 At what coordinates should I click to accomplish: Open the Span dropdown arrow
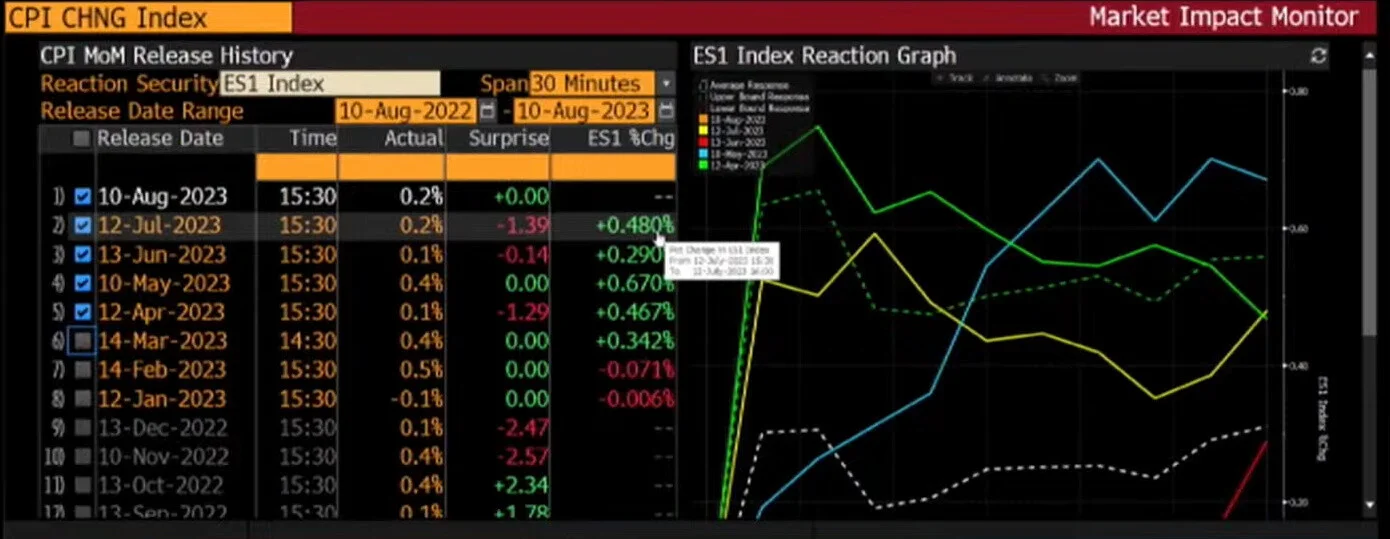tap(668, 84)
